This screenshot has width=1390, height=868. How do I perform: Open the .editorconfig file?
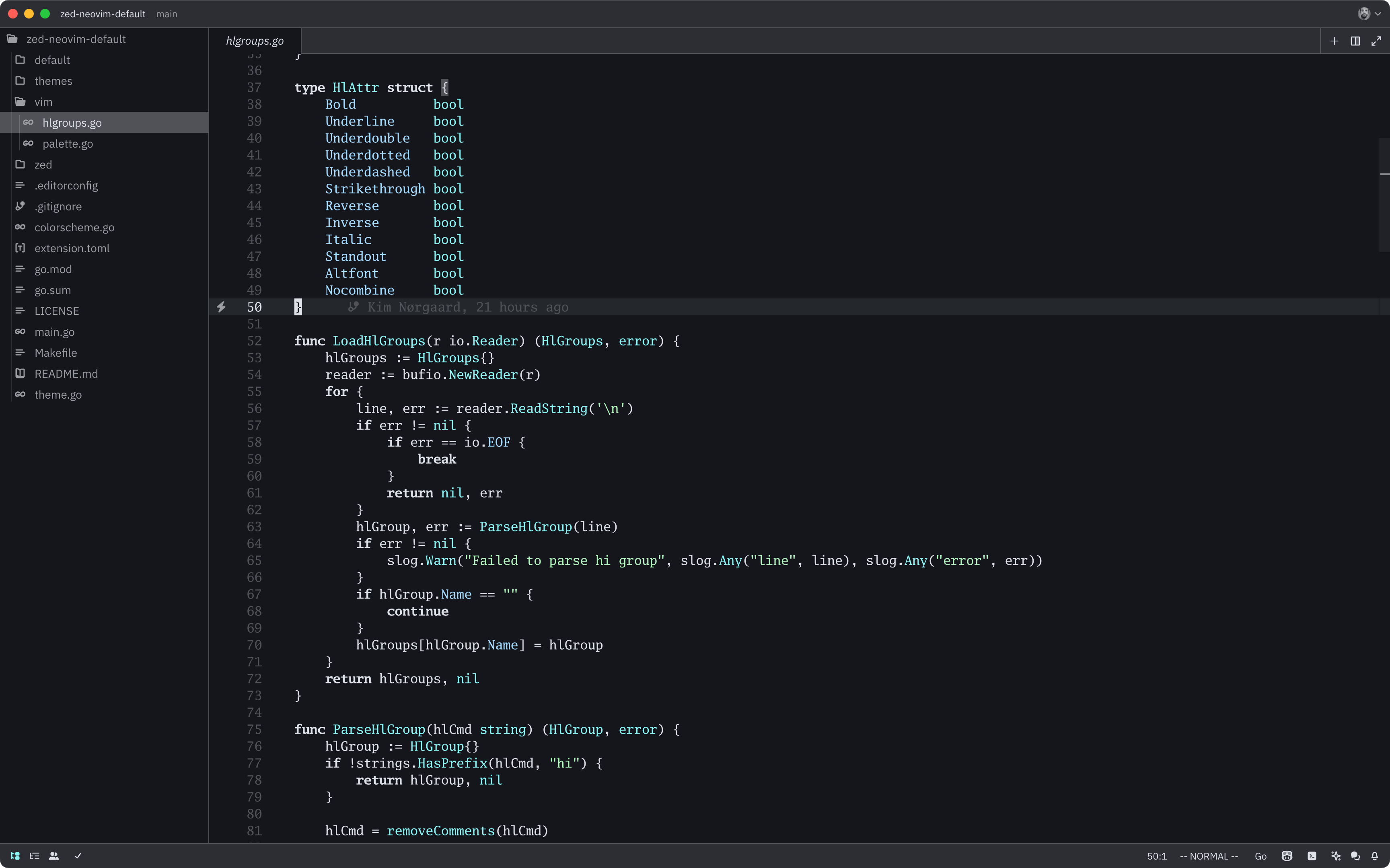[104, 185]
